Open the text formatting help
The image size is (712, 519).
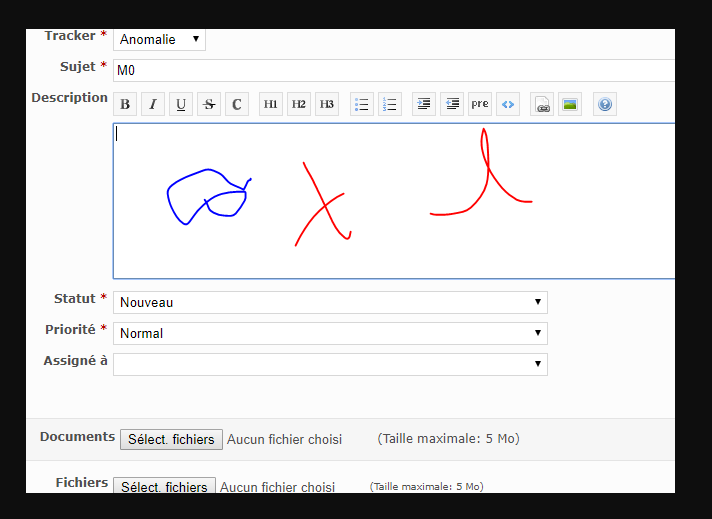(x=604, y=104)
